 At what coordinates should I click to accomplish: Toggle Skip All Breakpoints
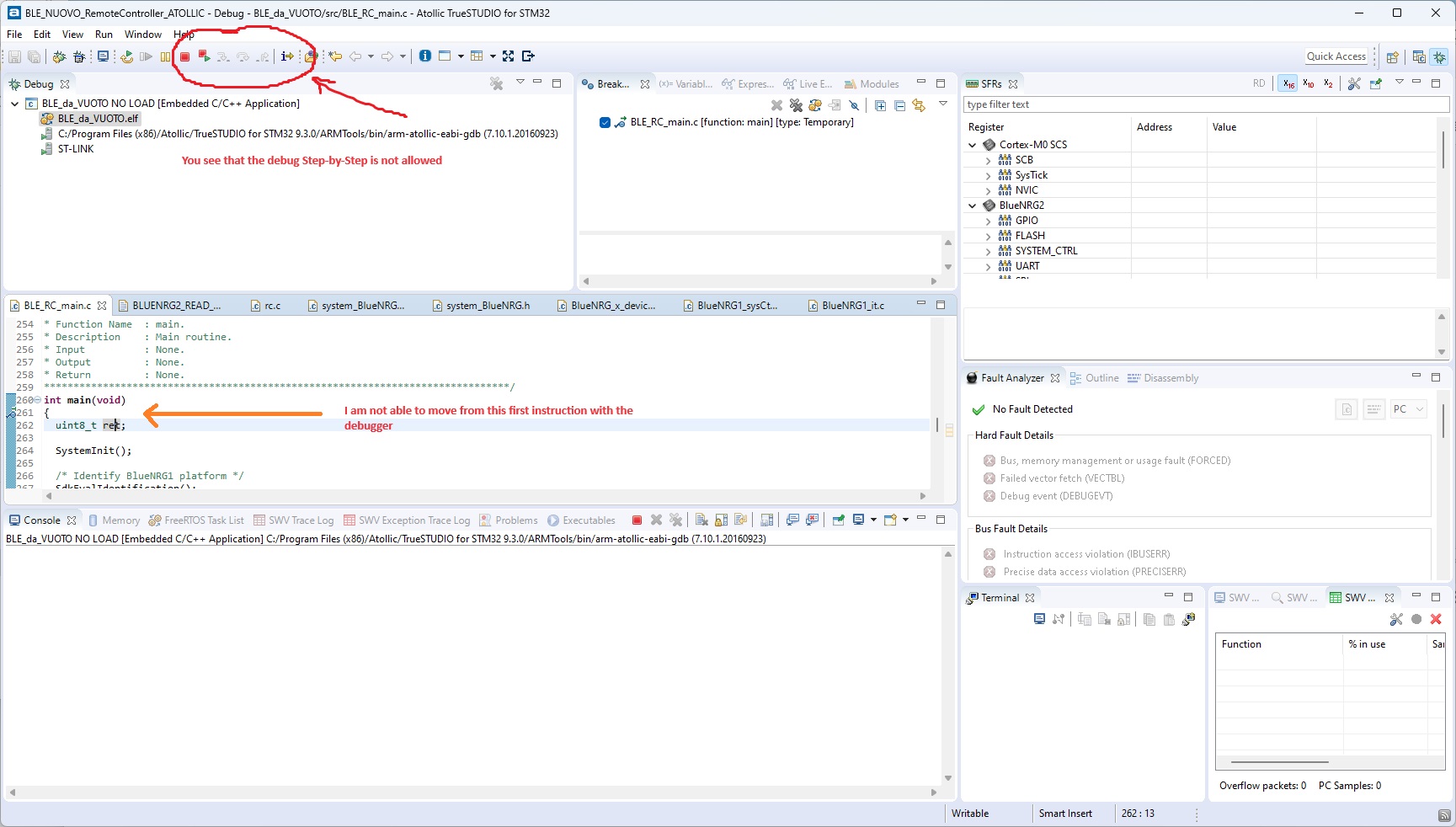click(854, 105)
